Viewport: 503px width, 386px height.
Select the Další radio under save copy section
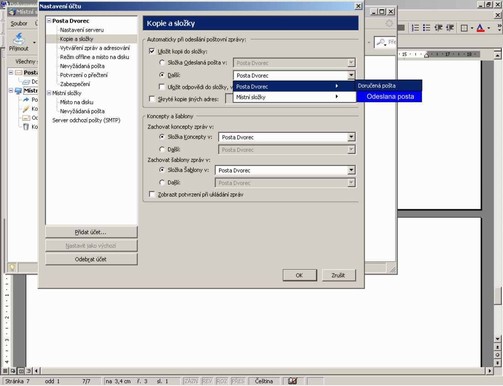[x=162, y=75]
